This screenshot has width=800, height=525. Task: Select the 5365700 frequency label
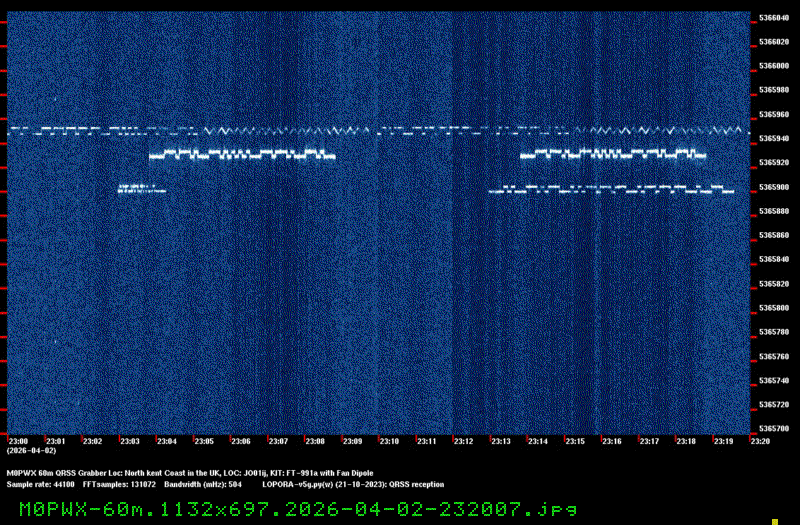point(774,429)
